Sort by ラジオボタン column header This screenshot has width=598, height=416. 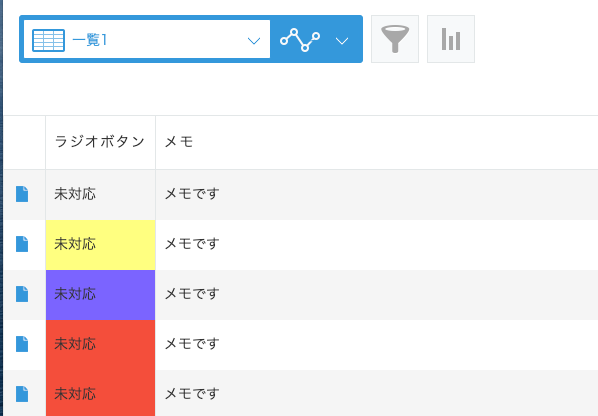(x=100, y=141)
